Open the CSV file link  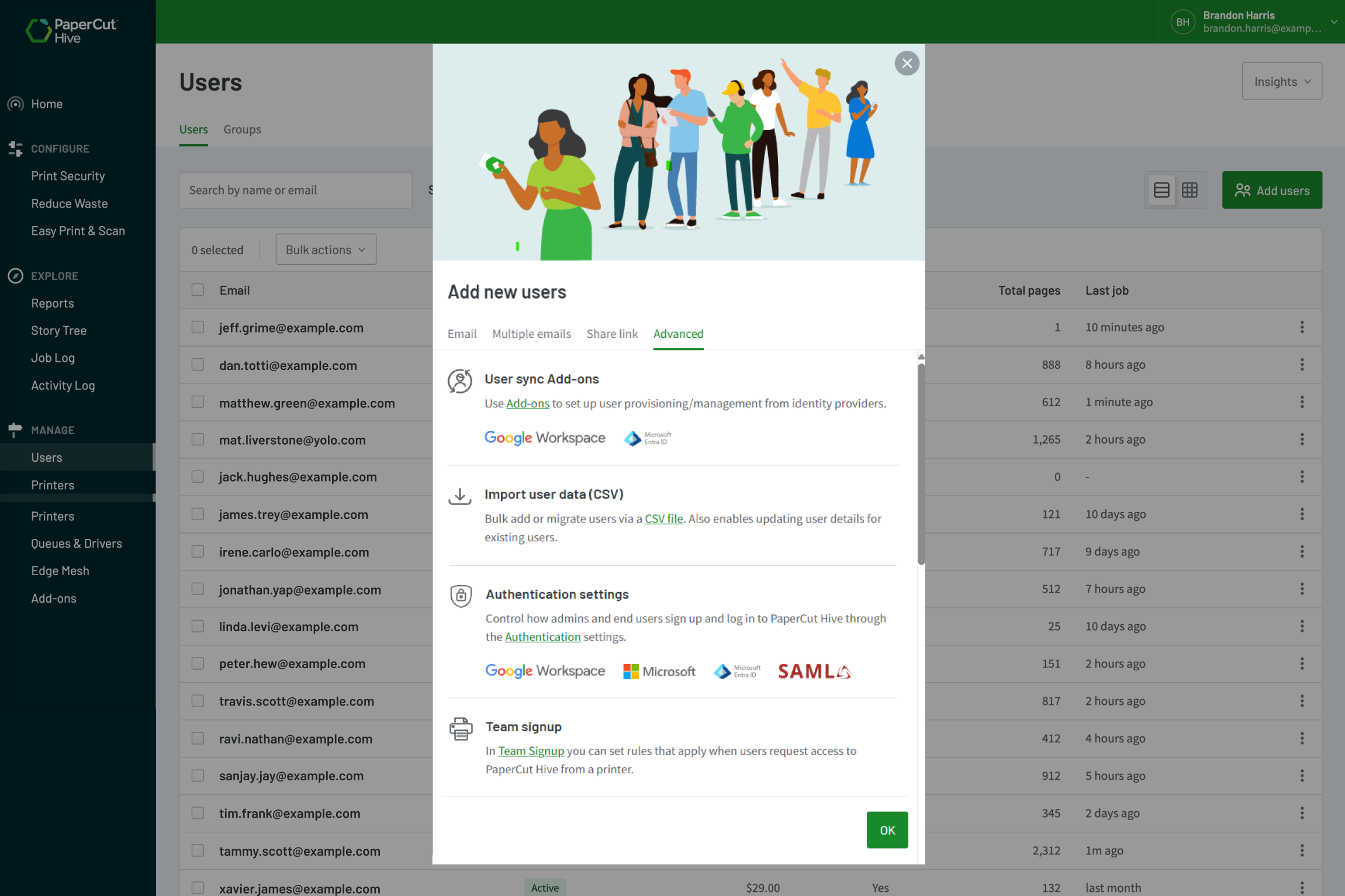(663, 518)
